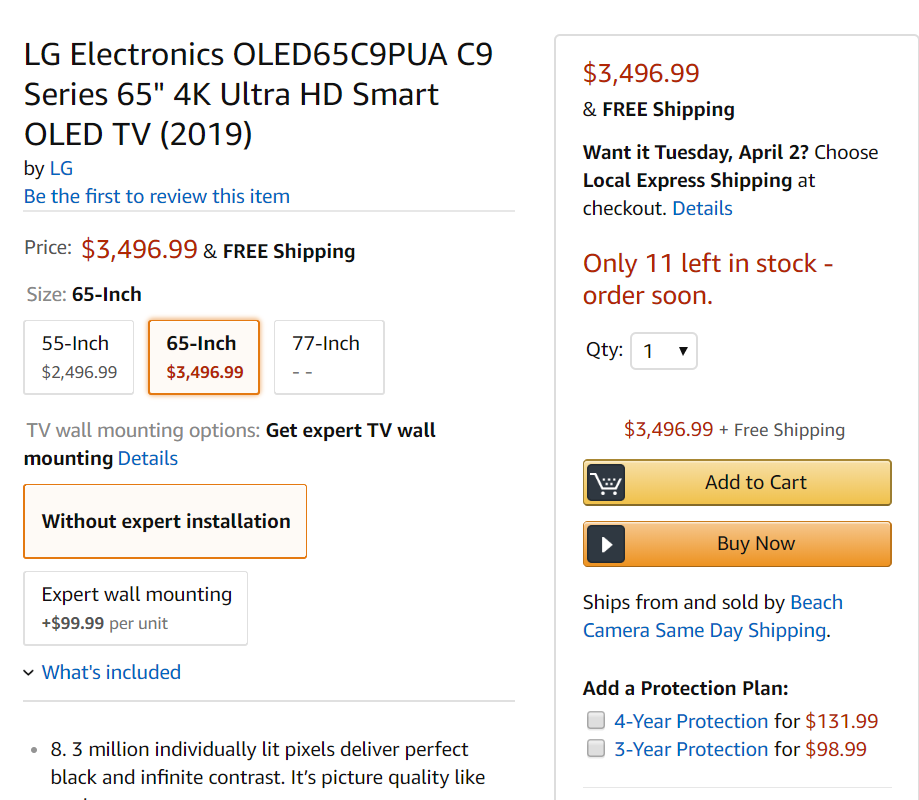
Task: Open the 4-Year Protection plan link
Action: tap(691, 721)
